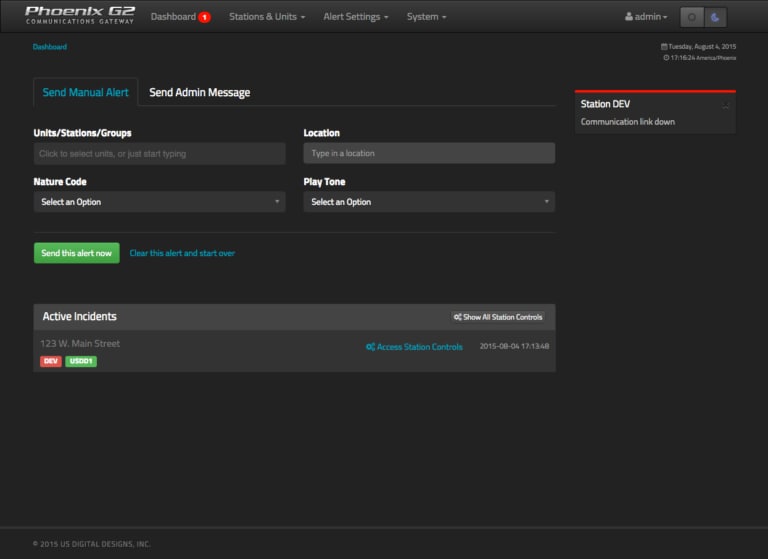This screenshot has height=559, width=768.
Task: Click the Location input field
Action: tap(429, 154)
